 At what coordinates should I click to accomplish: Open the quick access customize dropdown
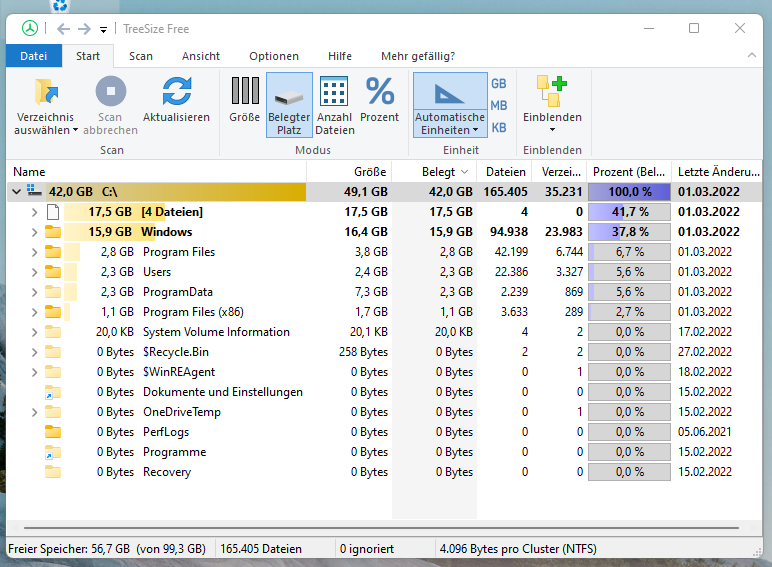tap(103, 30)
